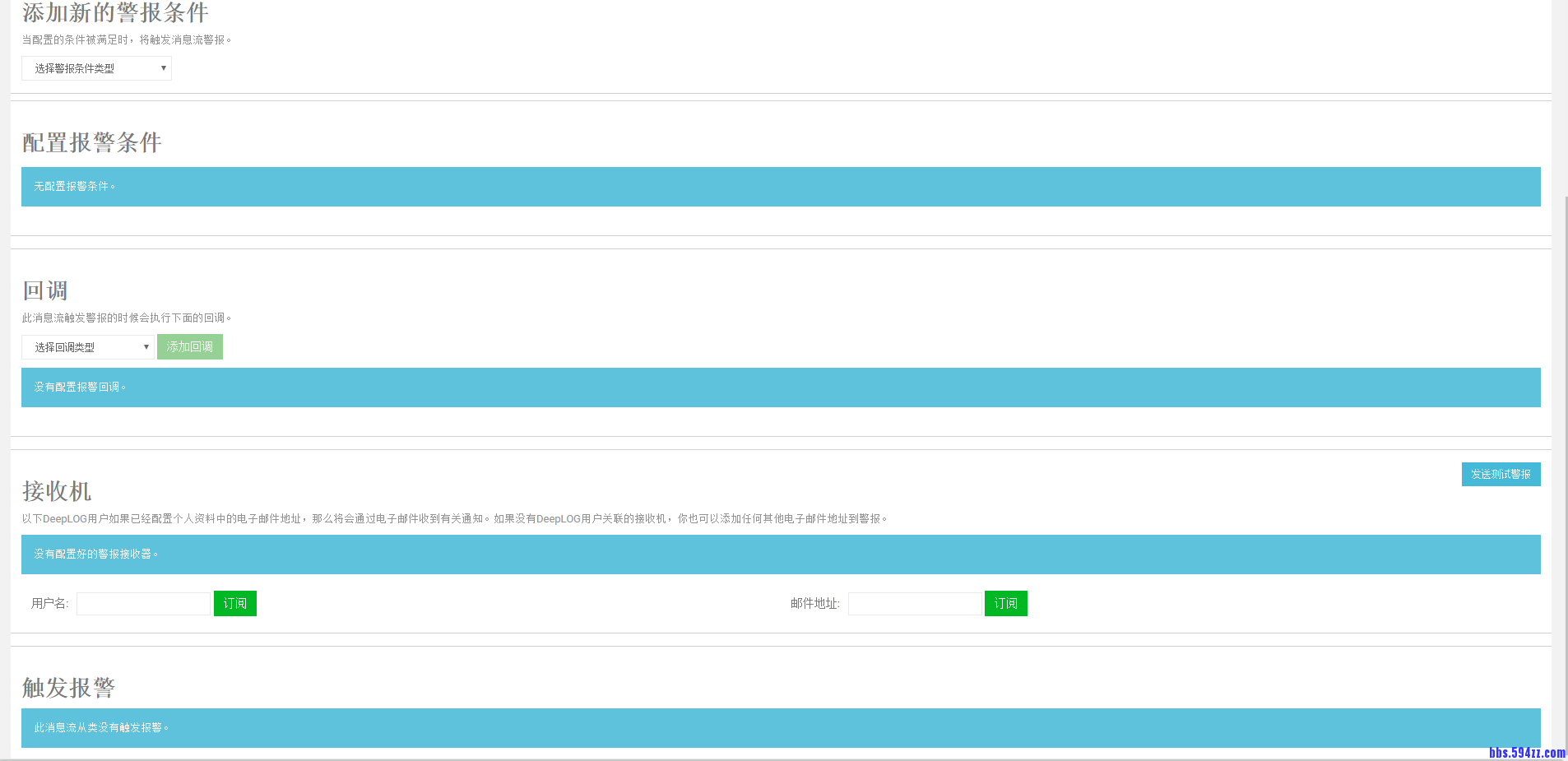This screenshot has width=1568, height=761.
Task: Click the 触发报警 section heading
Action: (69, 687)
